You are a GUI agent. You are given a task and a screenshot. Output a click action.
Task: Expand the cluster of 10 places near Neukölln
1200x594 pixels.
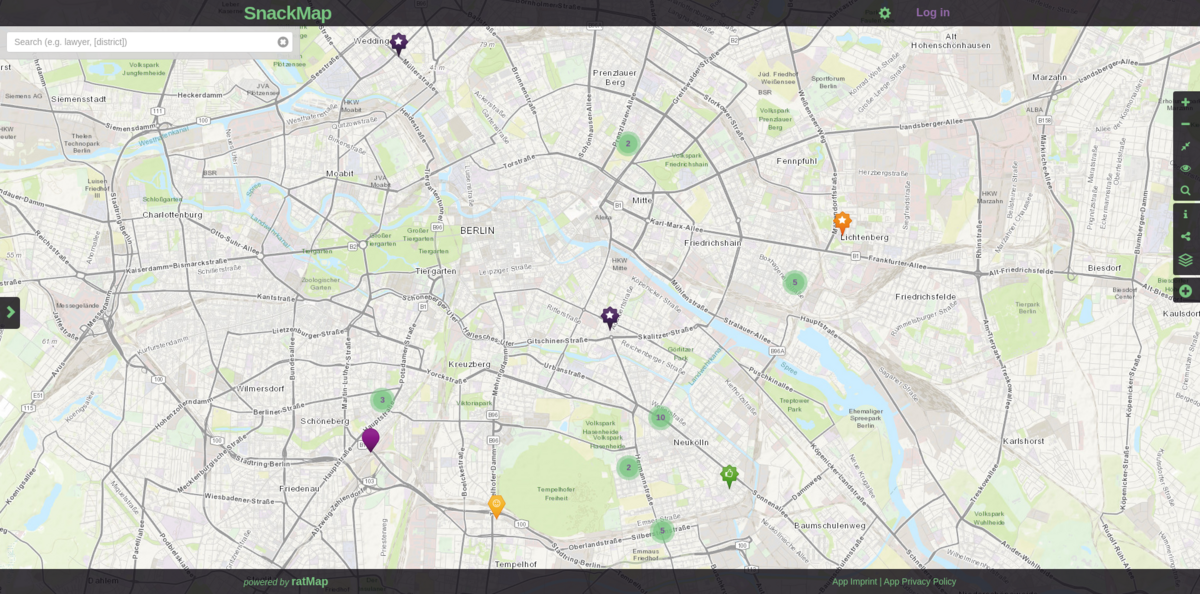tap(660, 416)
